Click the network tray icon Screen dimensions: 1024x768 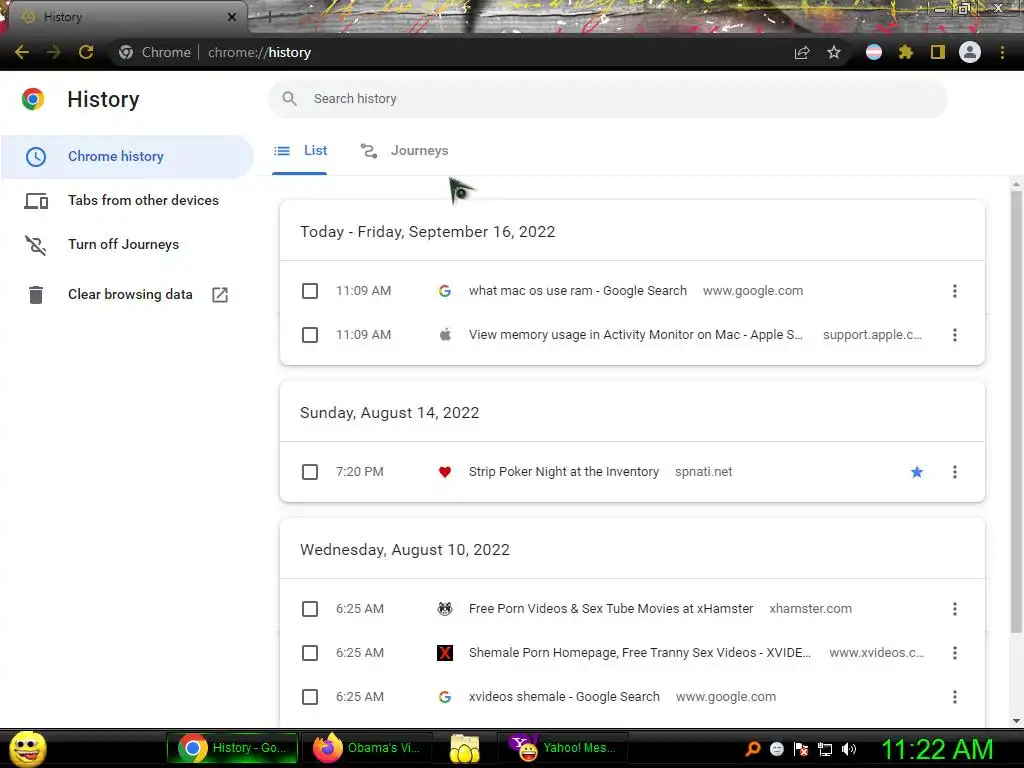click(825, 749)
